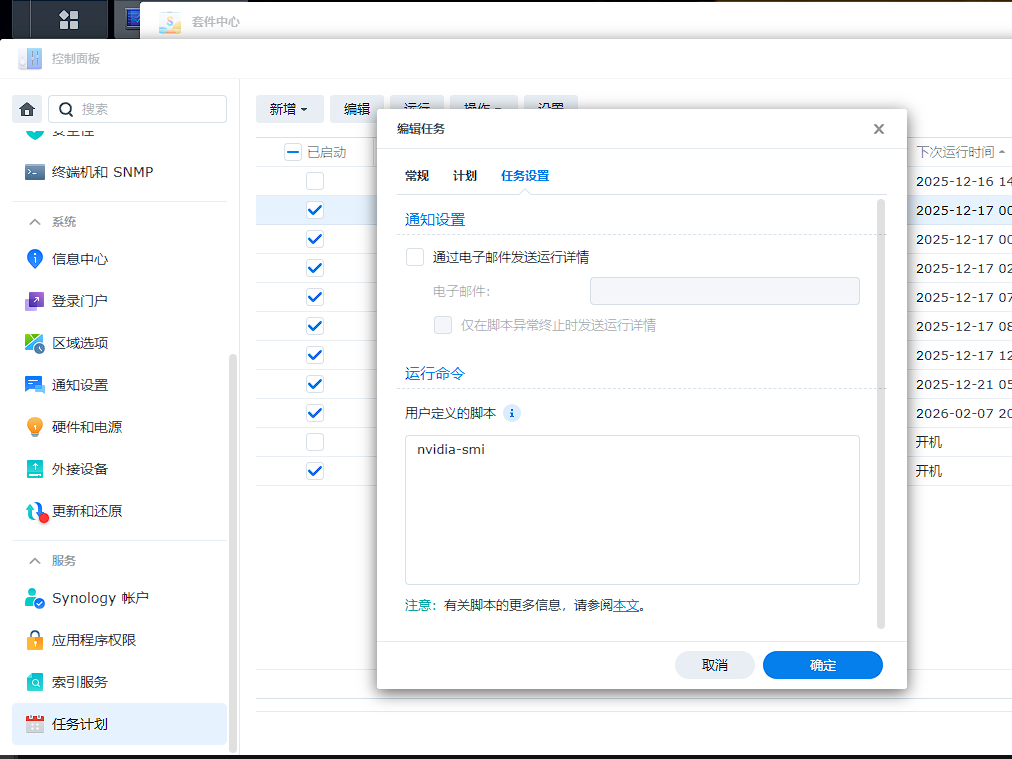The image size is (1012, 759).
Task: Open the 本文 script help link
Action: (x=626, y=606)
